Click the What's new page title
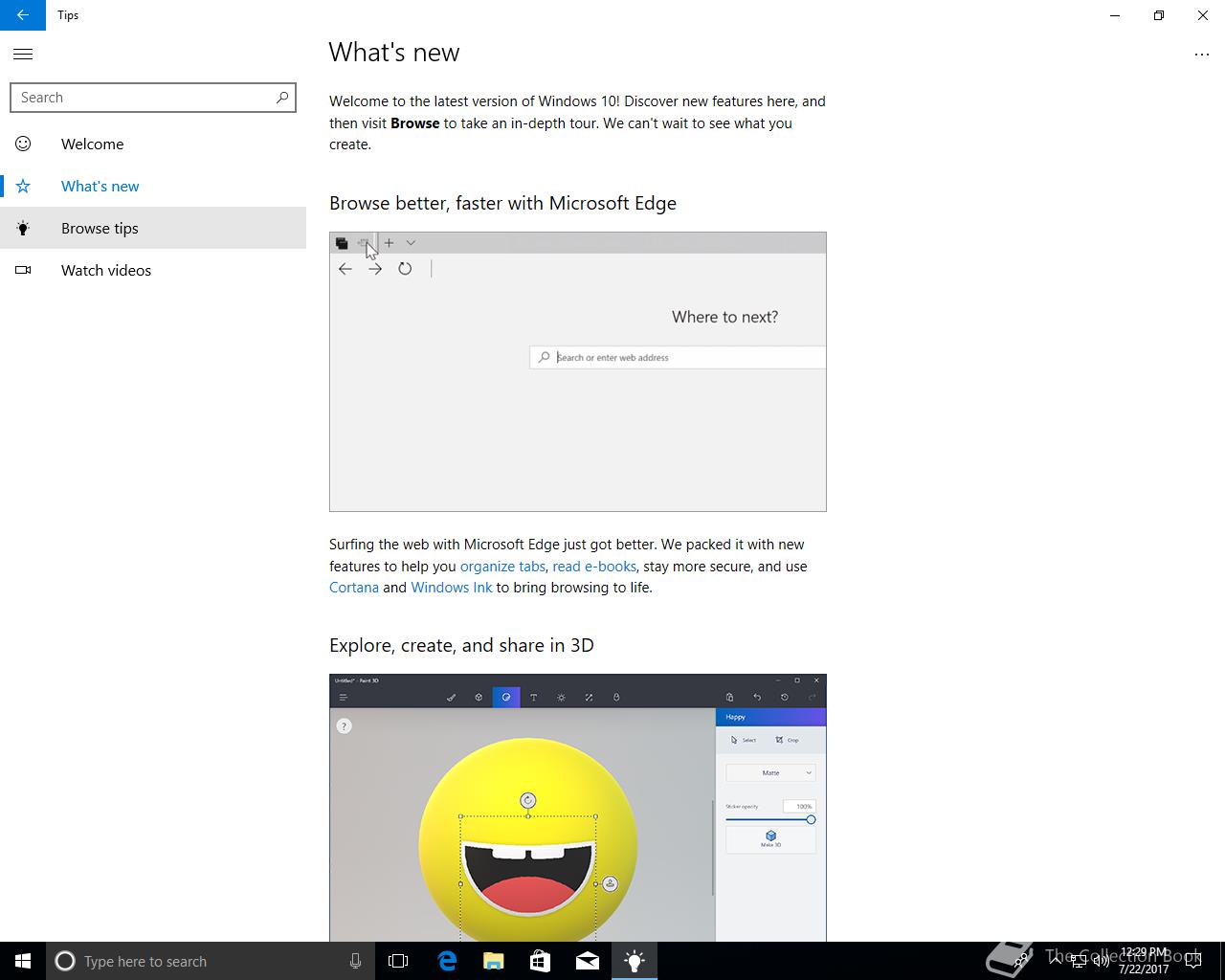This screenshot has width=1225, height=980. coord(394,53)
